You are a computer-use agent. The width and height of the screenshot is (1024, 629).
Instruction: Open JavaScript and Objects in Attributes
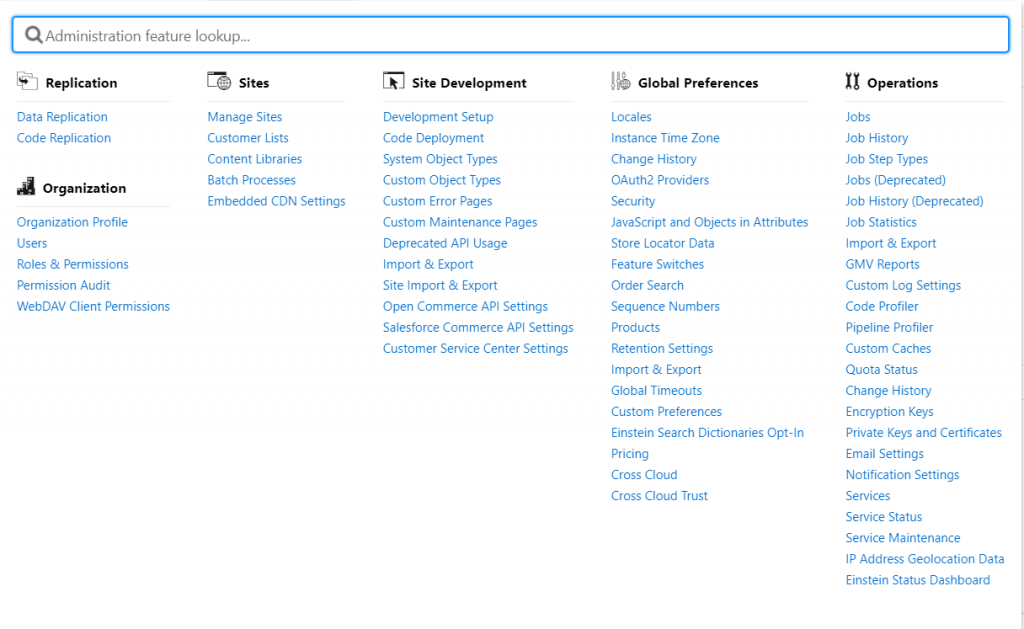click(x=710, y=222)
